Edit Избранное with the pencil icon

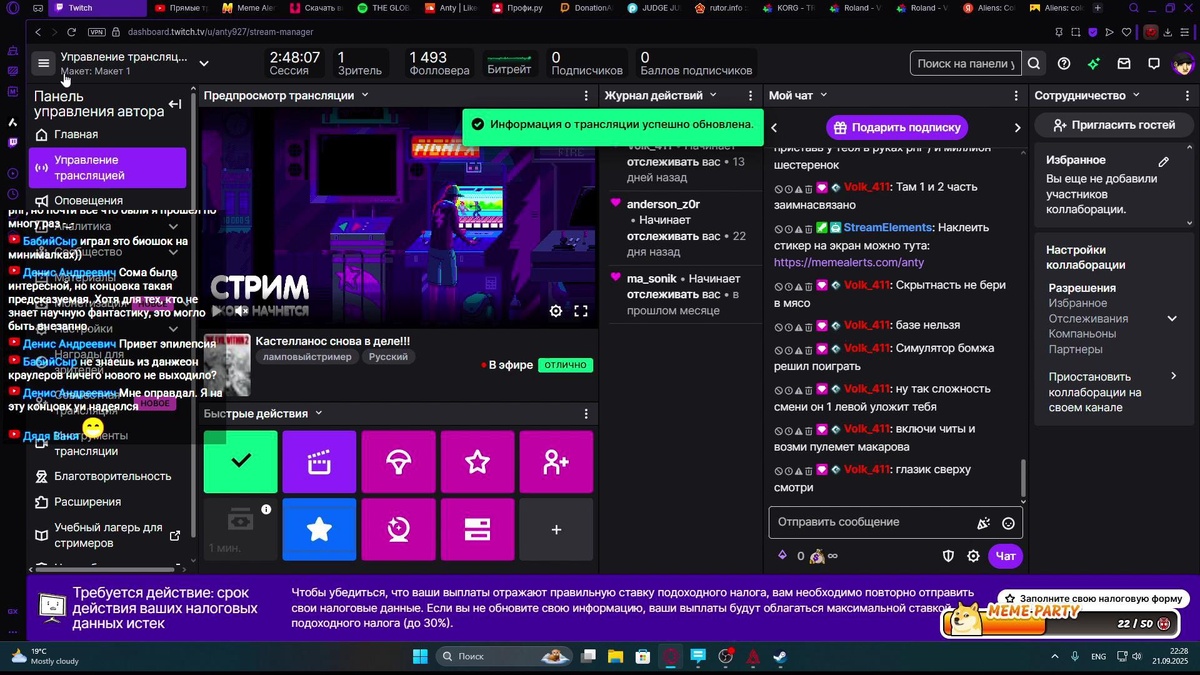point(1164,161)
